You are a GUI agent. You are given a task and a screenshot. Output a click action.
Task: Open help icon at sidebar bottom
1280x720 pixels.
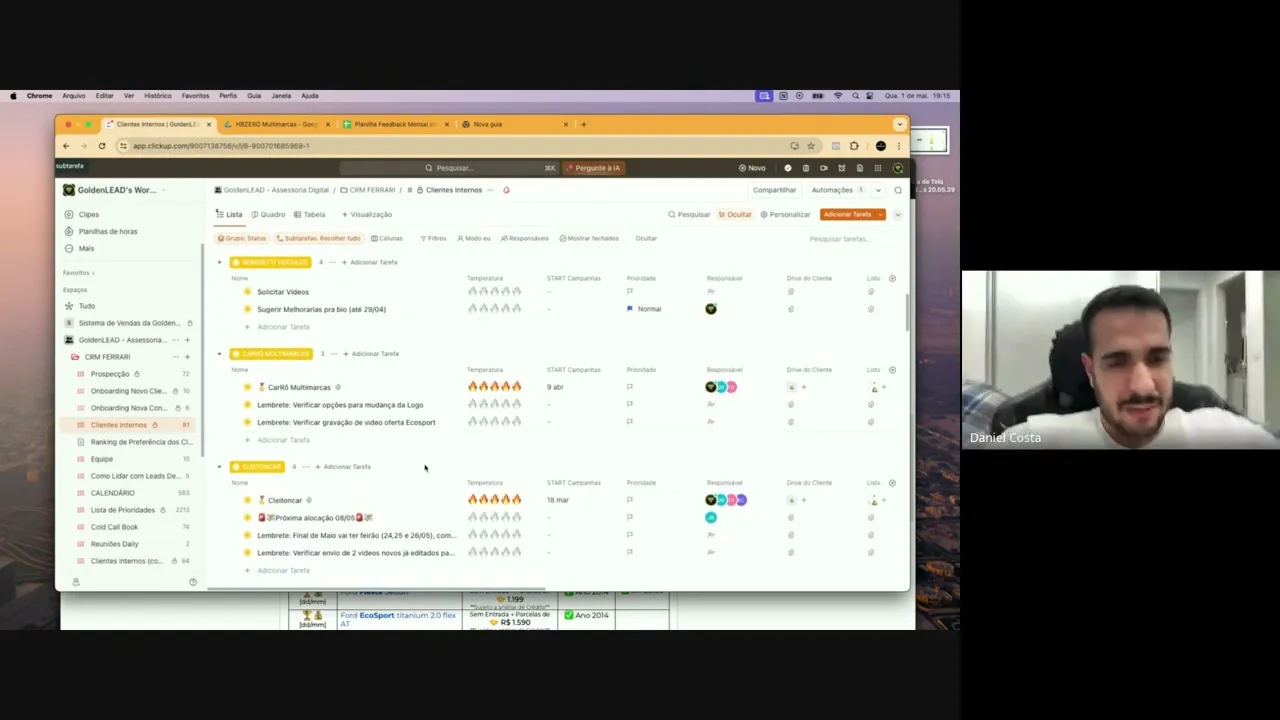pyautogui.click(x=192, y=582)
